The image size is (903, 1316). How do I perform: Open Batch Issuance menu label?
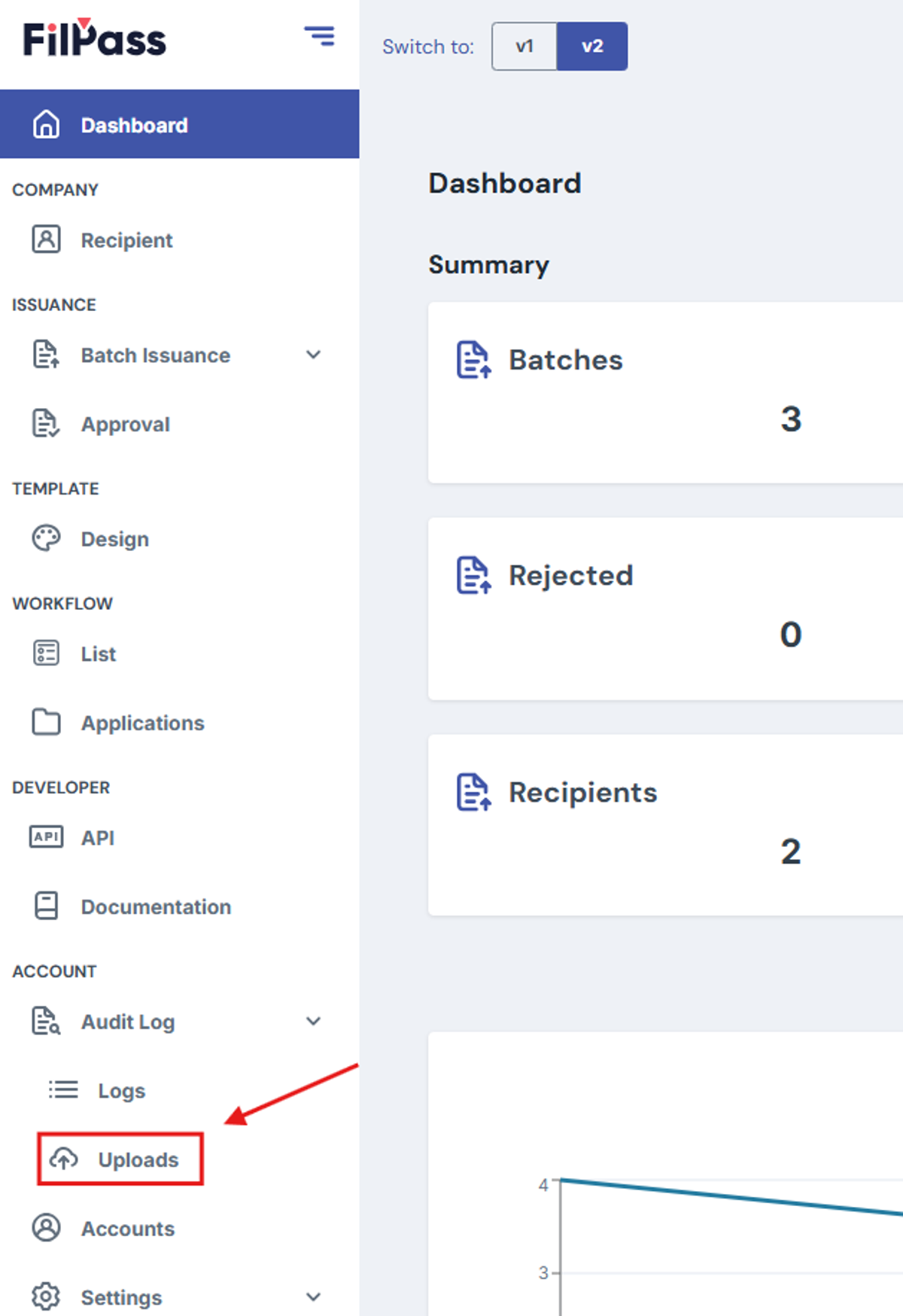coord(156,355)
